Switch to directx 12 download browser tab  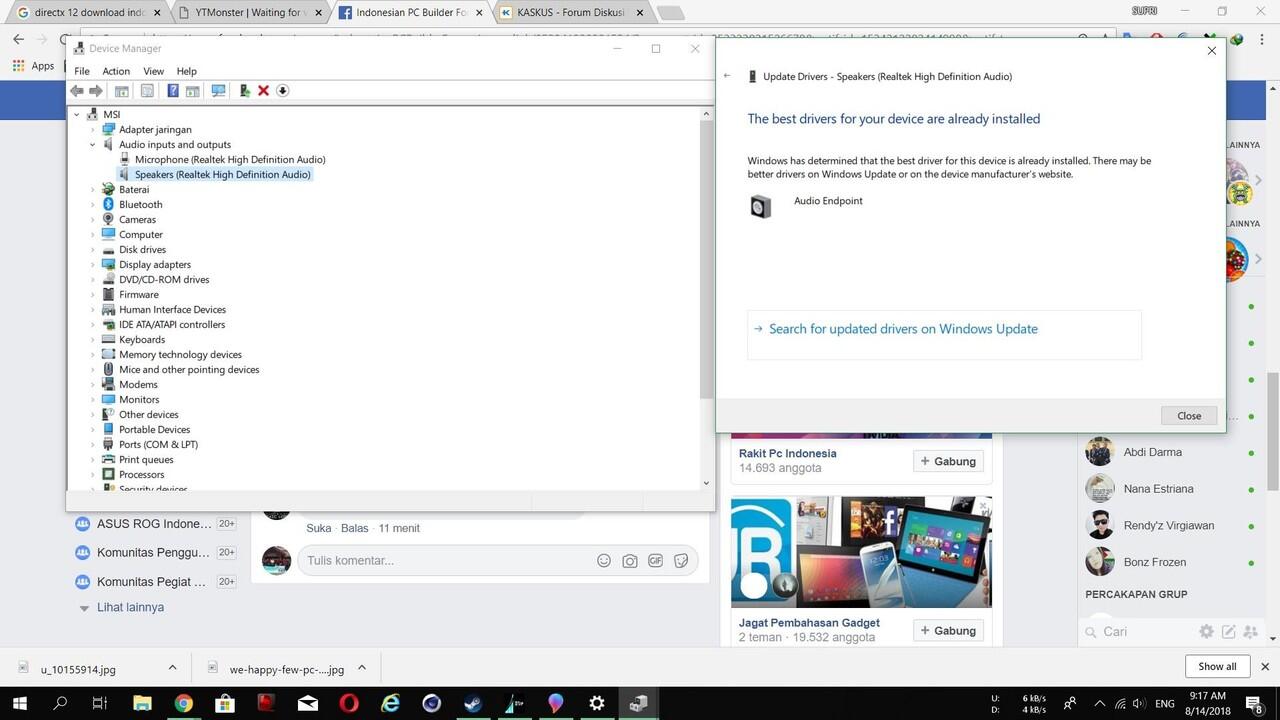[88, 13]
